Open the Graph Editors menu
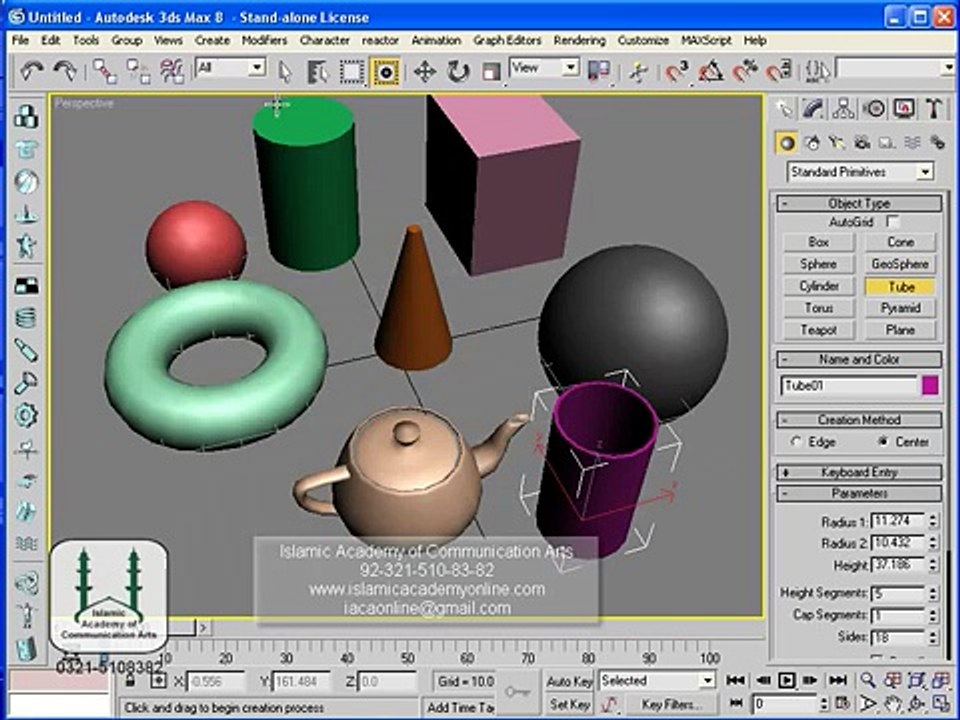Viewport: 960px width, 720px height. click(507, 40)
